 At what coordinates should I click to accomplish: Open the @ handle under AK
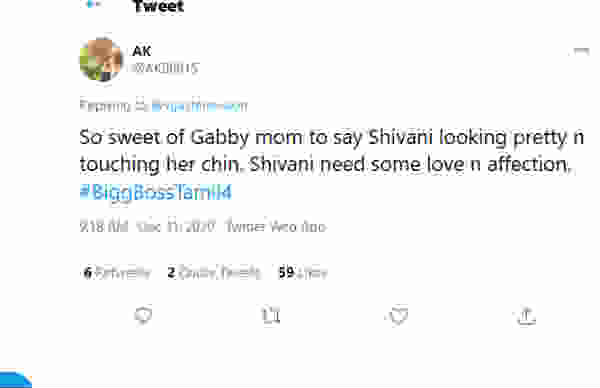tap(165, 68)
